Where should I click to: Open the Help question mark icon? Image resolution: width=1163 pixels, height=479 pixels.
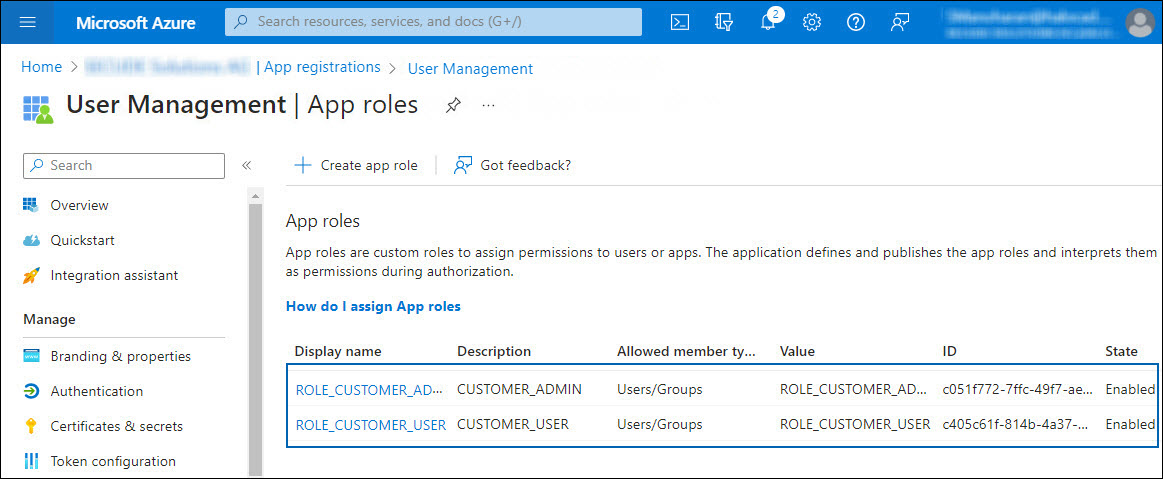856,22
